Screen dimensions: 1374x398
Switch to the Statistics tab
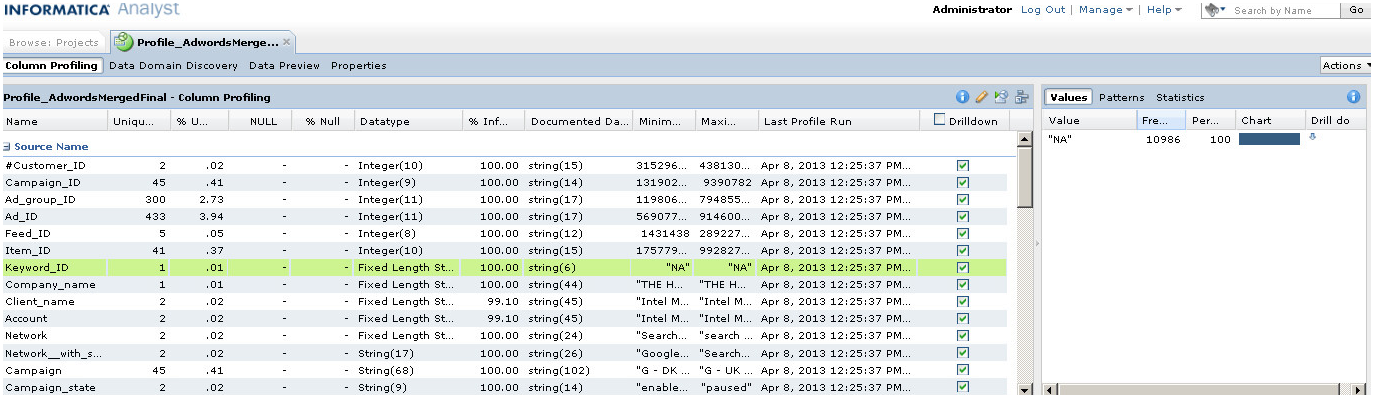1180,97
